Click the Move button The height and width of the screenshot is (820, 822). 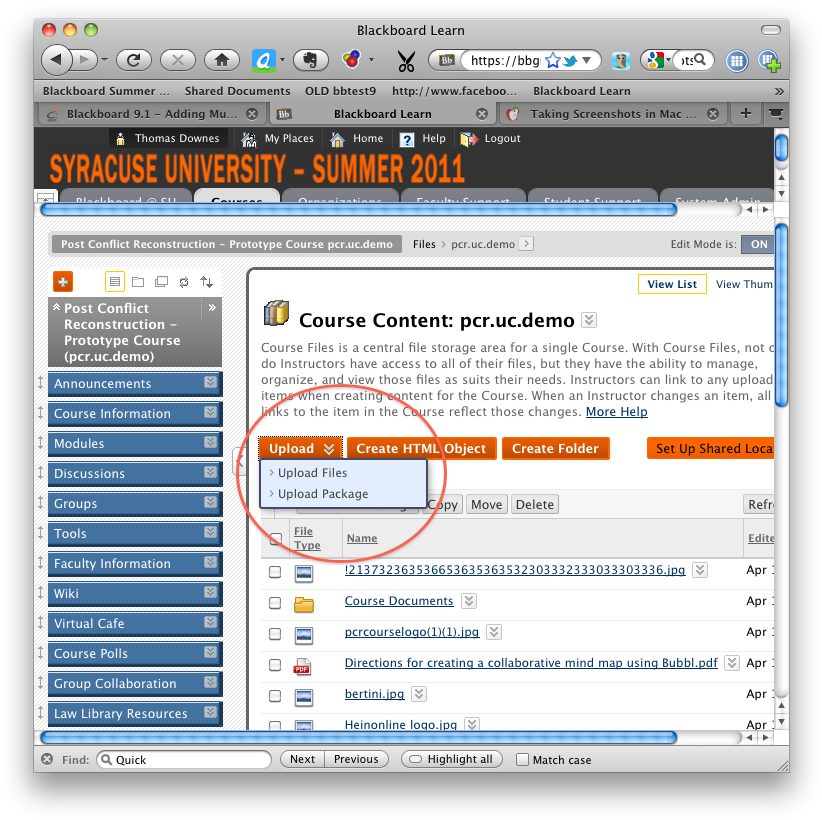[486, 504]
